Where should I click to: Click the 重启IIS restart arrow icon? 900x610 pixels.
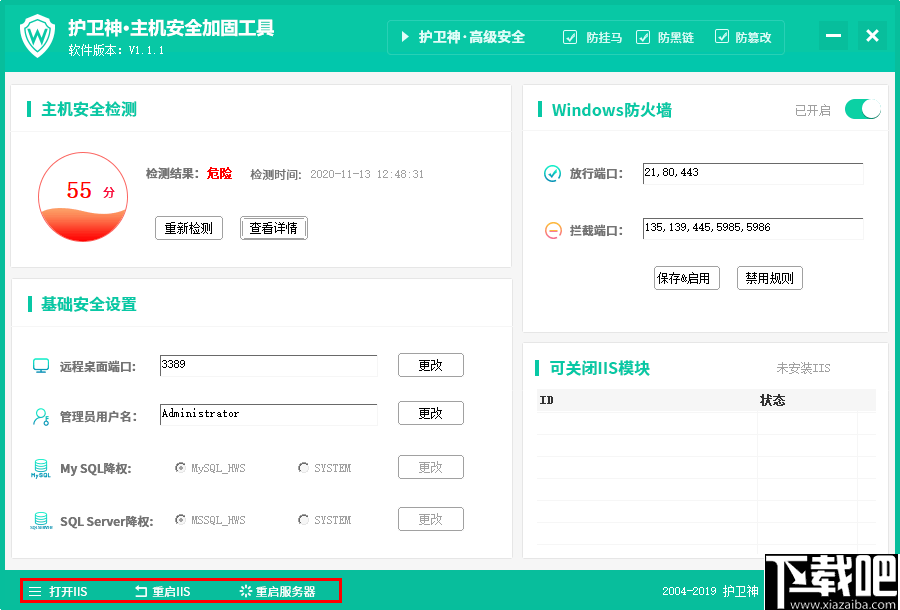point(140,590)
